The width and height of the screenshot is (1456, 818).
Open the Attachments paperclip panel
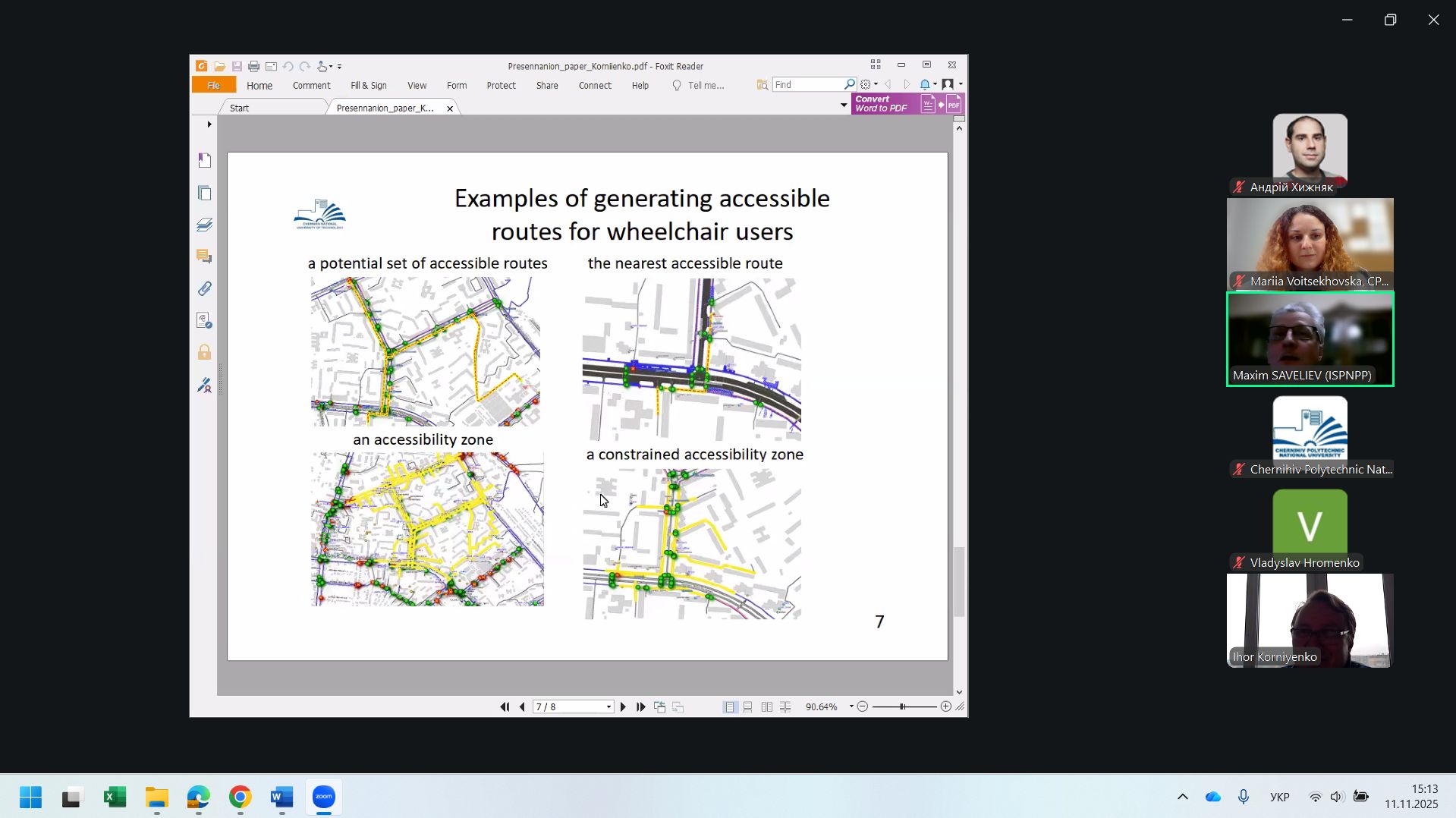coord(204,288)
